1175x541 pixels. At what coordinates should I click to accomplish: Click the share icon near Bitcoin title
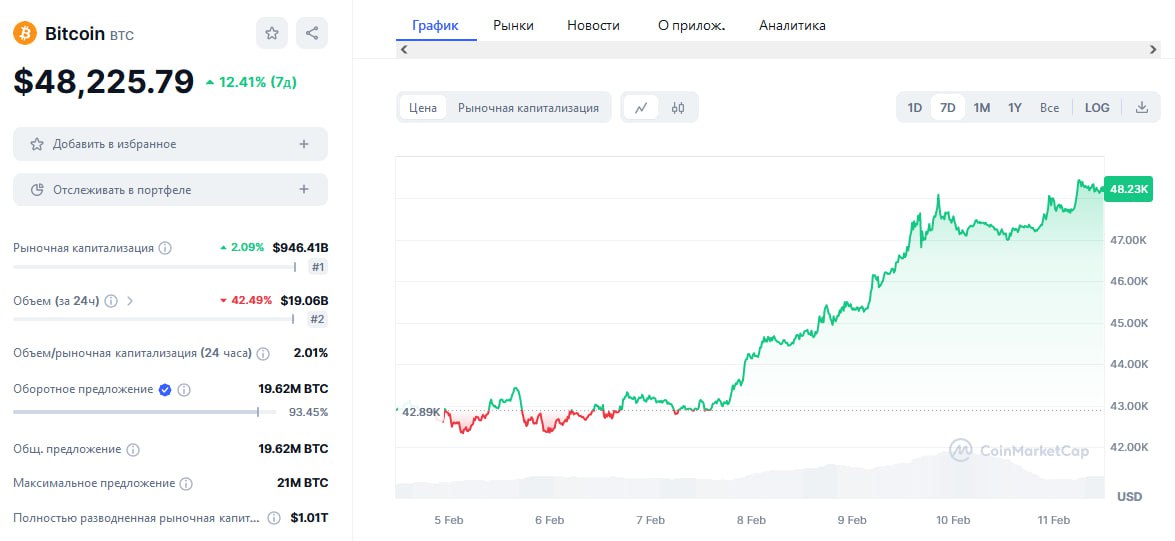[x=312, y=33]
